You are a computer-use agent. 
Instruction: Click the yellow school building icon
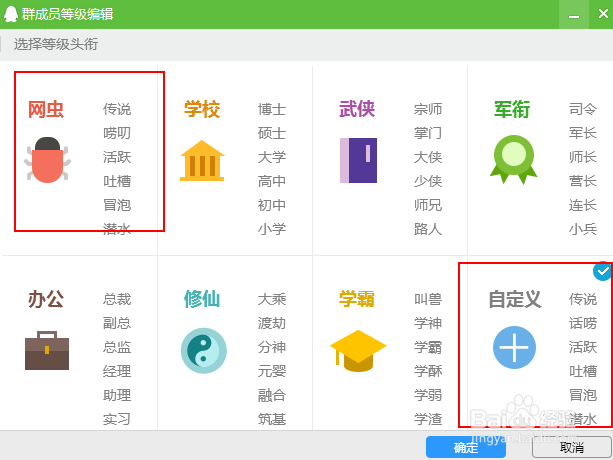point(202,161)
